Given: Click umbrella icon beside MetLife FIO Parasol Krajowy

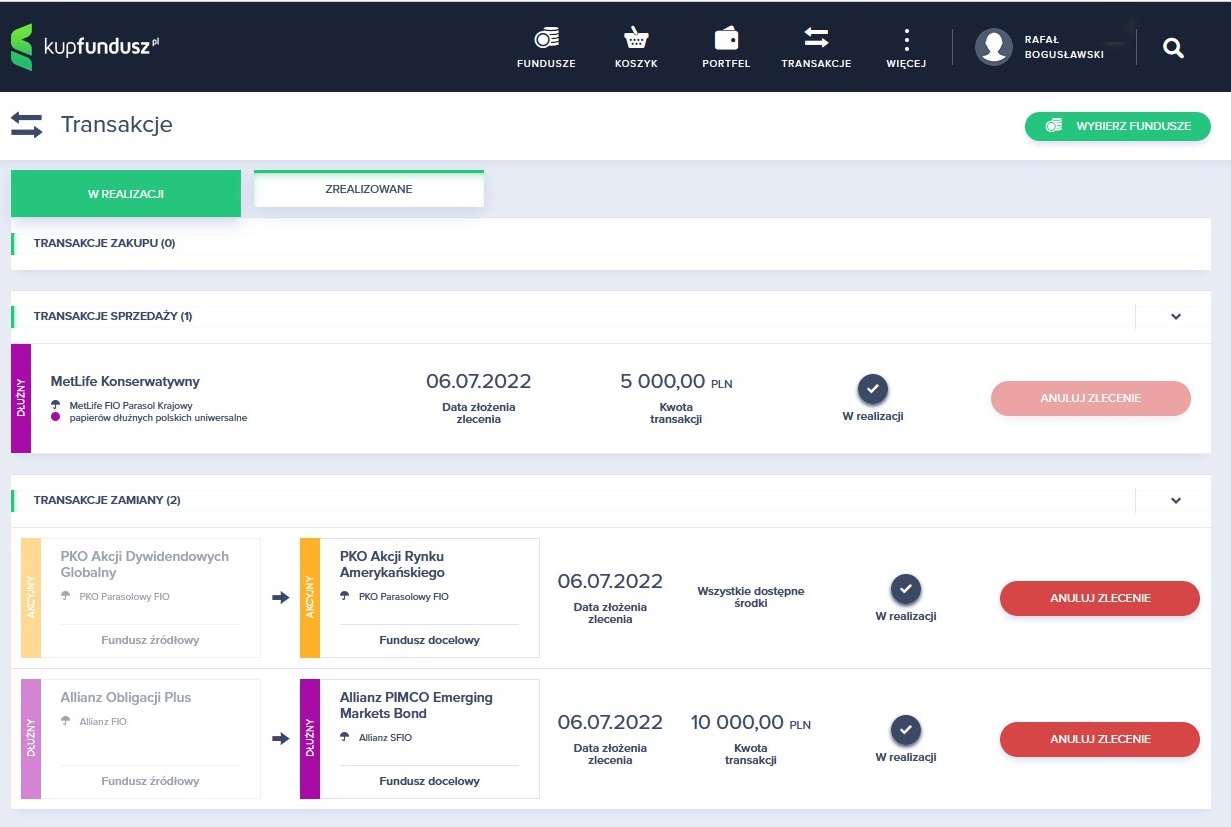Looking at the screenshot, I should click(56, 405).
